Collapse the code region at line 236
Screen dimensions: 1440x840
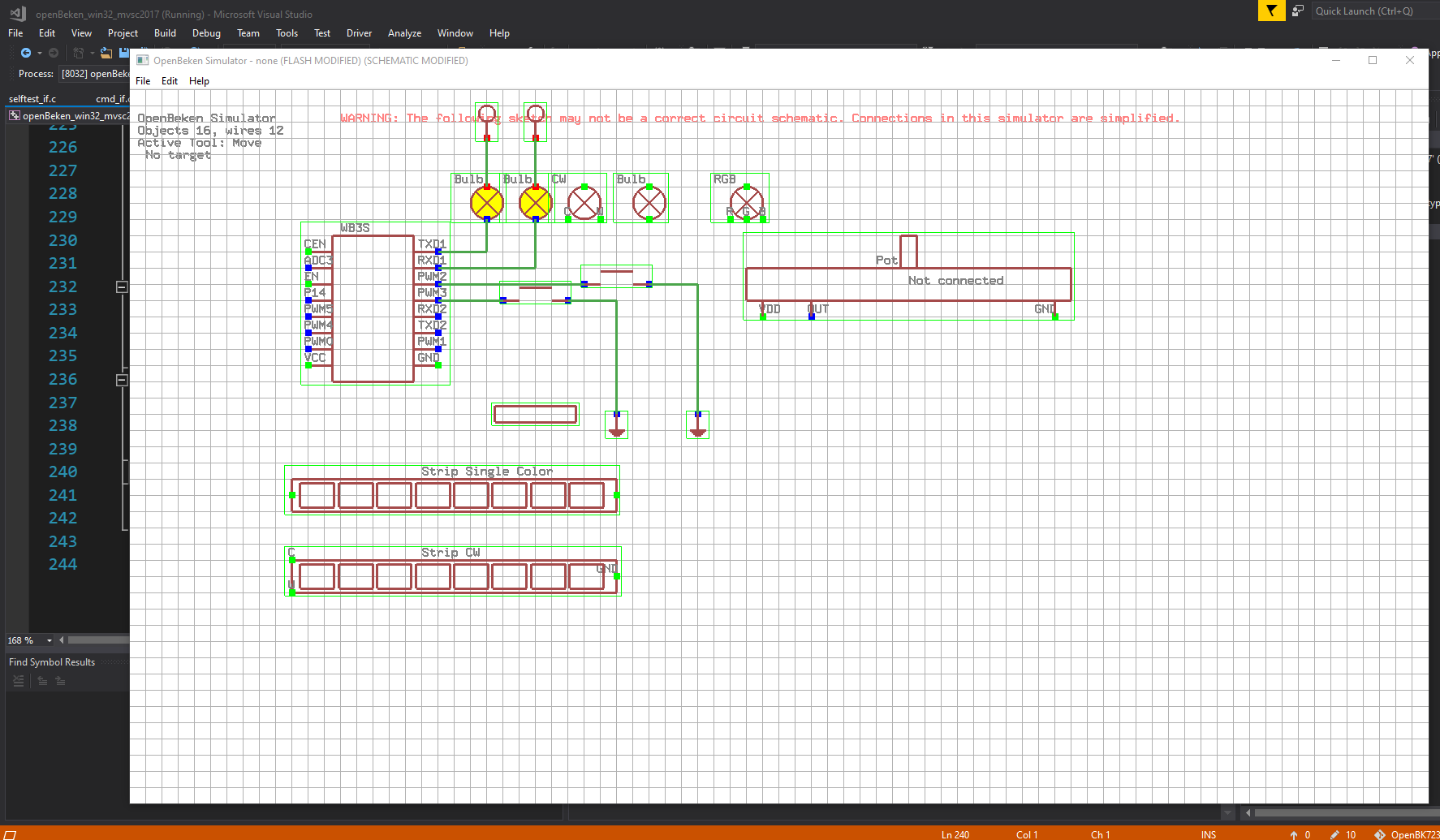pyautogui.click(x=122, y=380)
